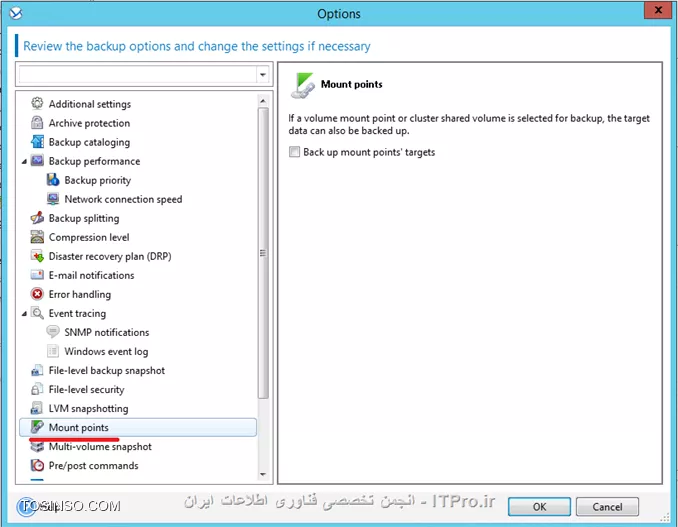Click the SNMP notifications bubble icon
Viewport: 678px width, 527px height.
tap(53, 332)
